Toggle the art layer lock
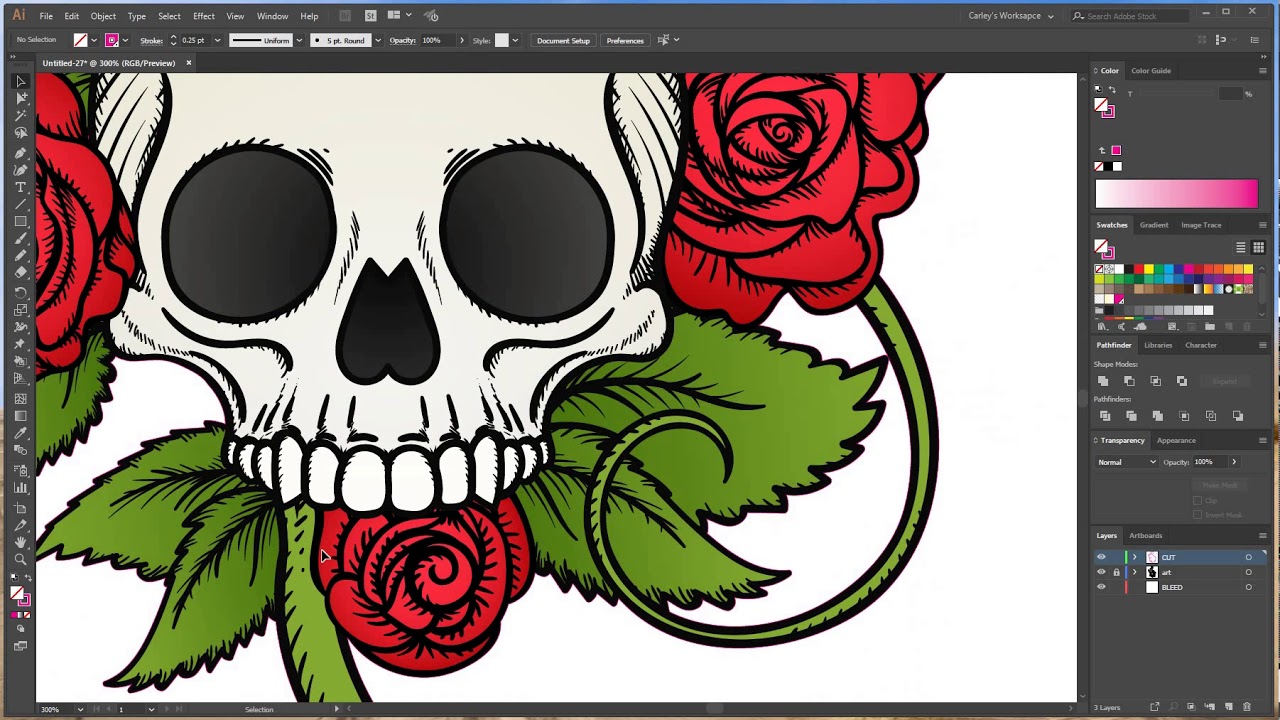This screenshot has width=1280, height=720. 1116,572
